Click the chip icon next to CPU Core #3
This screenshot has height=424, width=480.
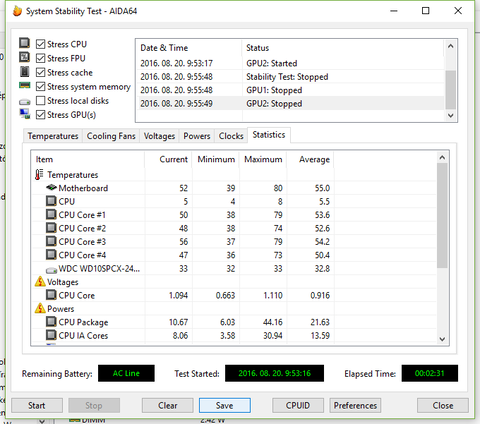[x=51, y=241]
